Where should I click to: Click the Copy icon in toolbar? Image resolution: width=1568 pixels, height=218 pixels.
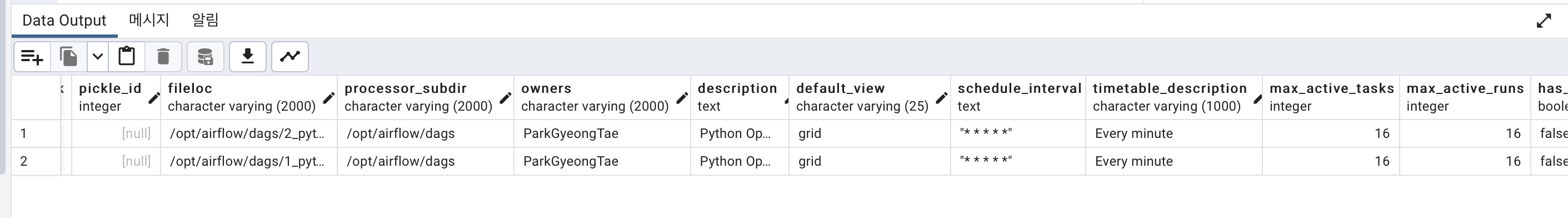pos(69,57)
